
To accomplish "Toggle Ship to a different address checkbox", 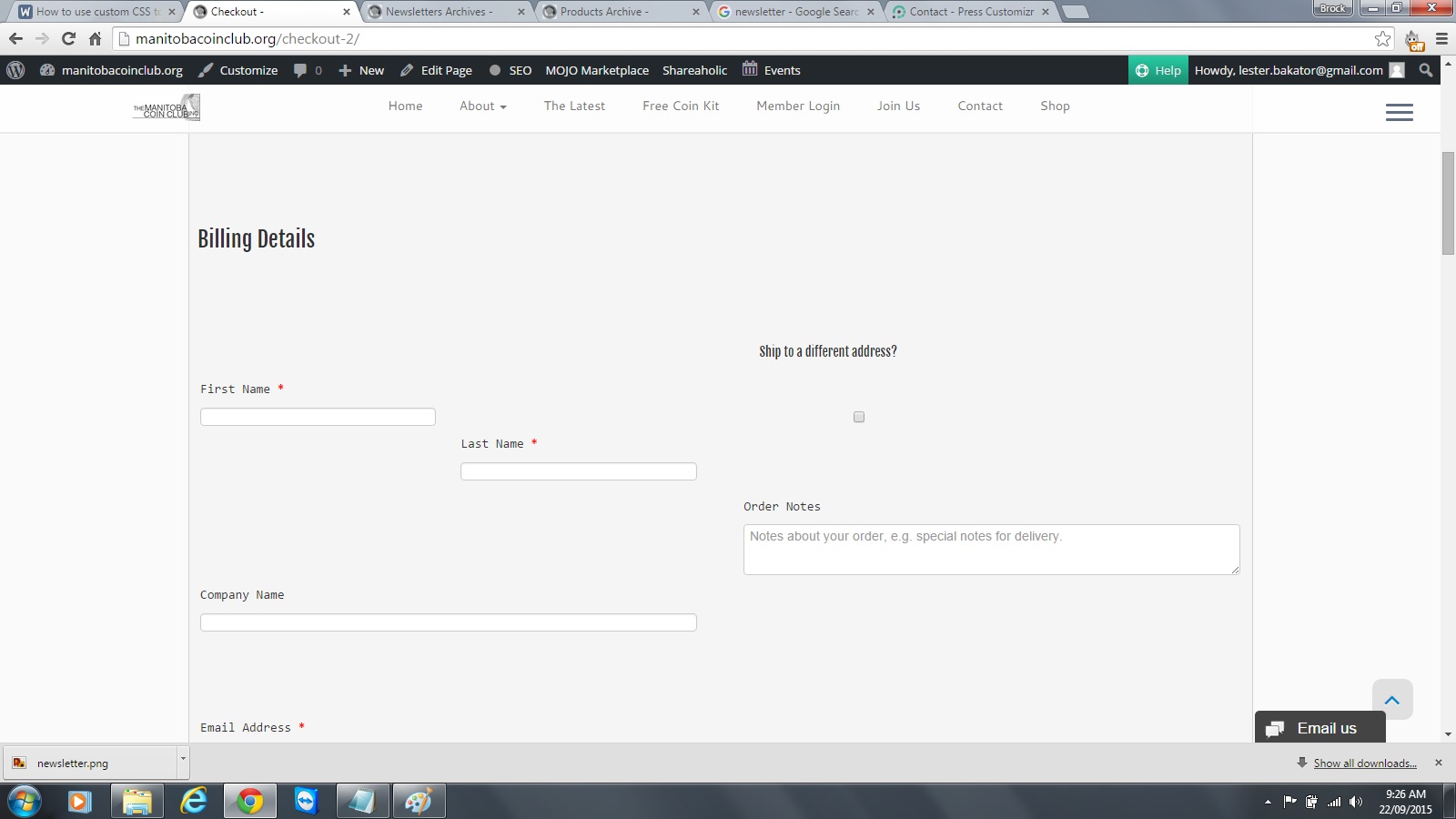I will [x=858, y=417].
